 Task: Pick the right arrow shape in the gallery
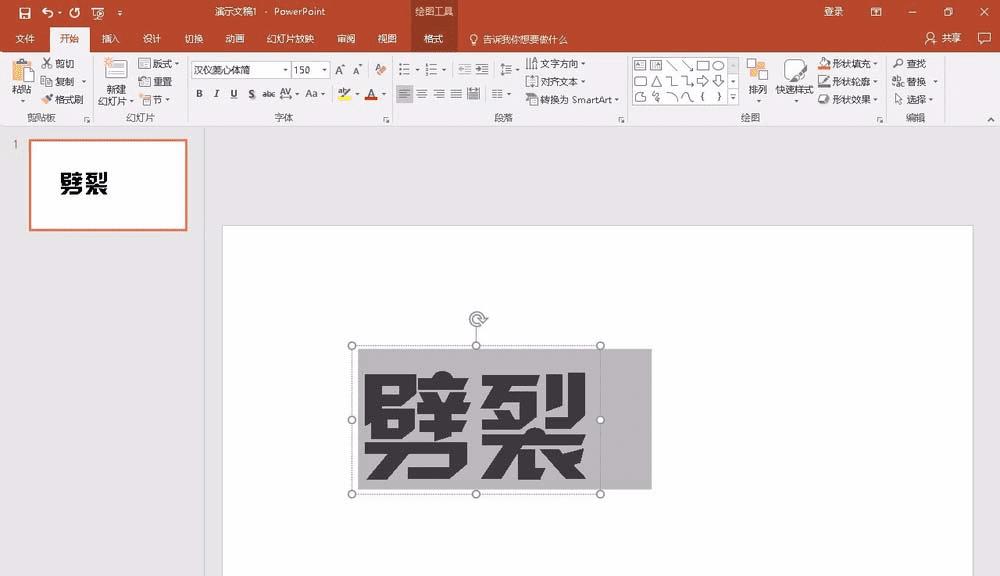coord(702,81)
